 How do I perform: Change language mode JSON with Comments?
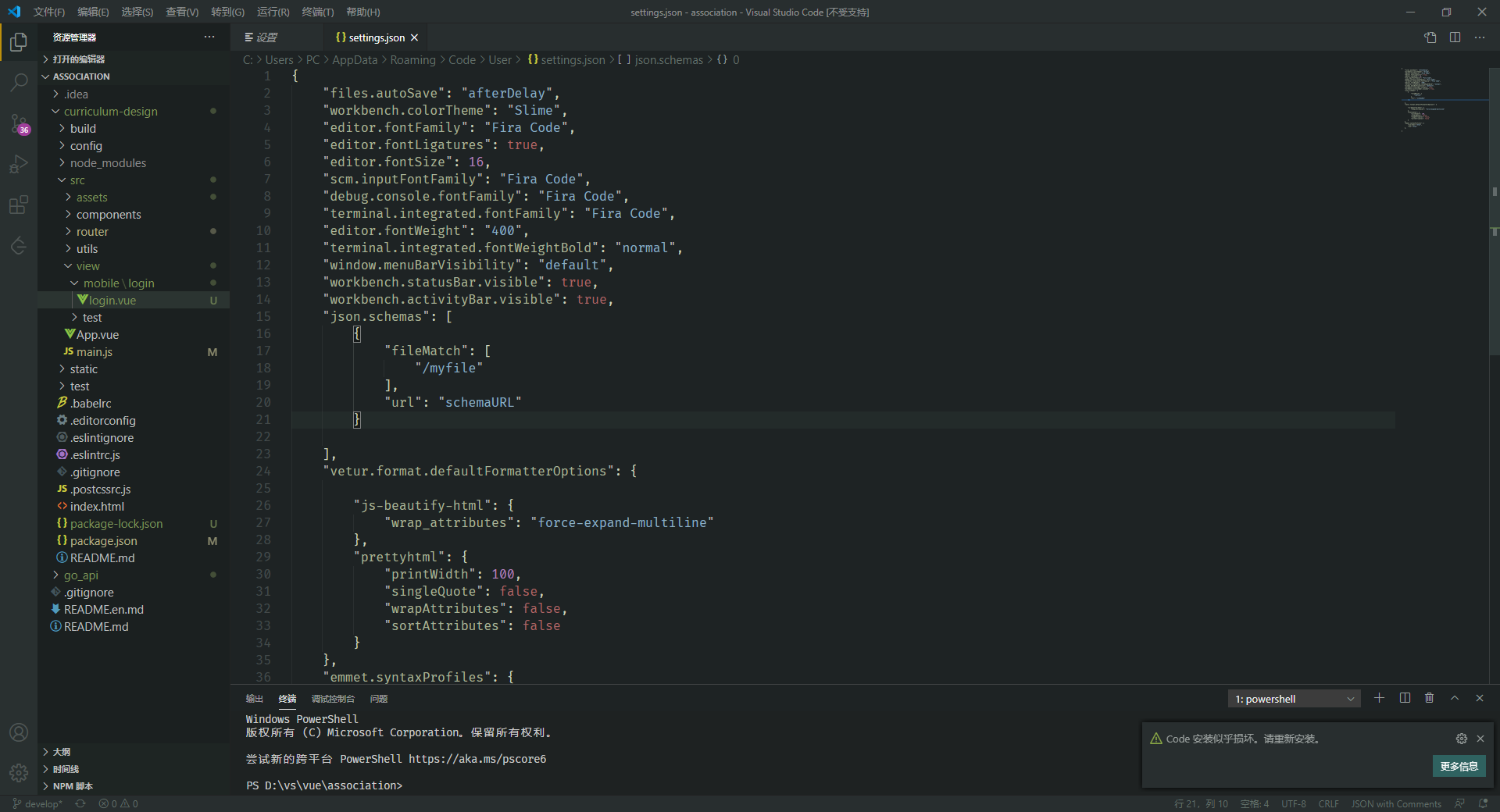pyautogui.click(x=1396, y=803)
